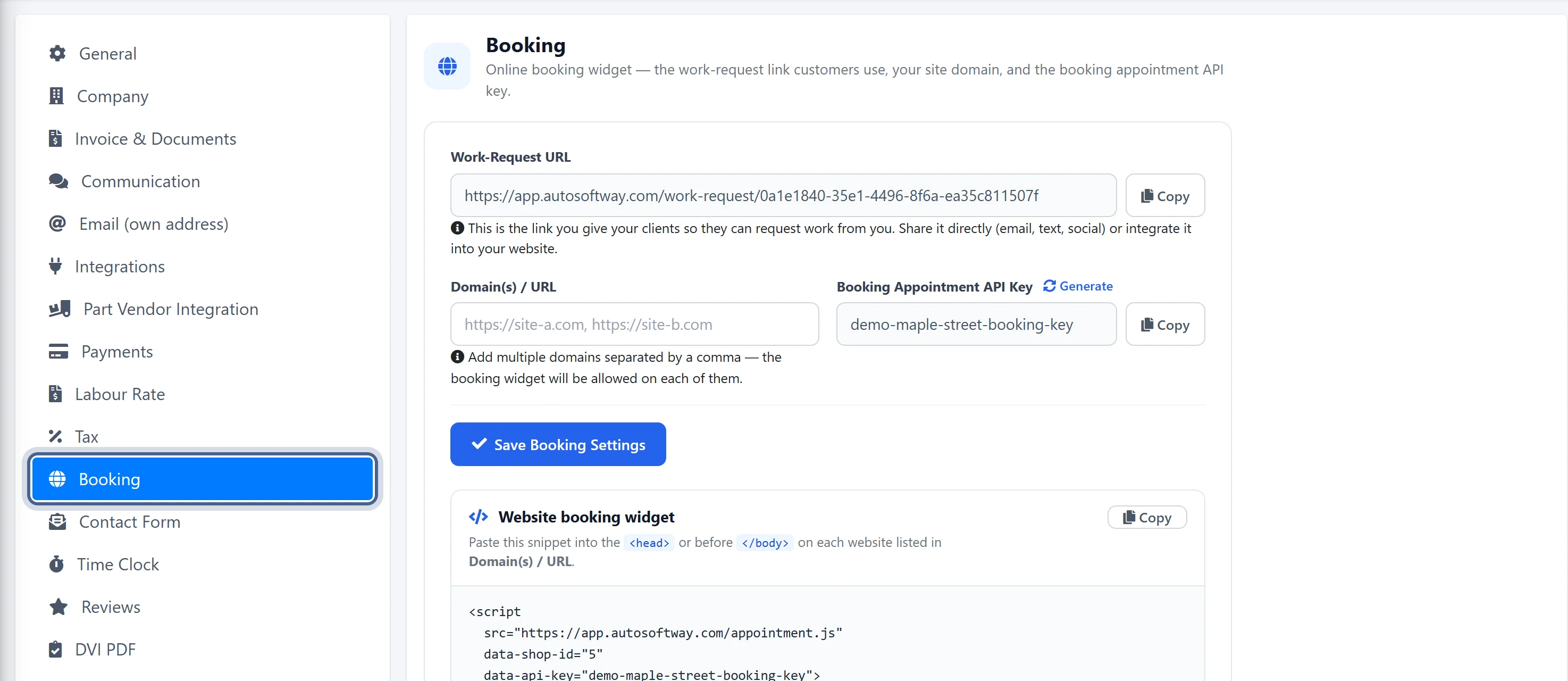The height and width of the screenshot is (681, 1568).
Task: Open Labour Rate settings
Action: tap(202, 394)
